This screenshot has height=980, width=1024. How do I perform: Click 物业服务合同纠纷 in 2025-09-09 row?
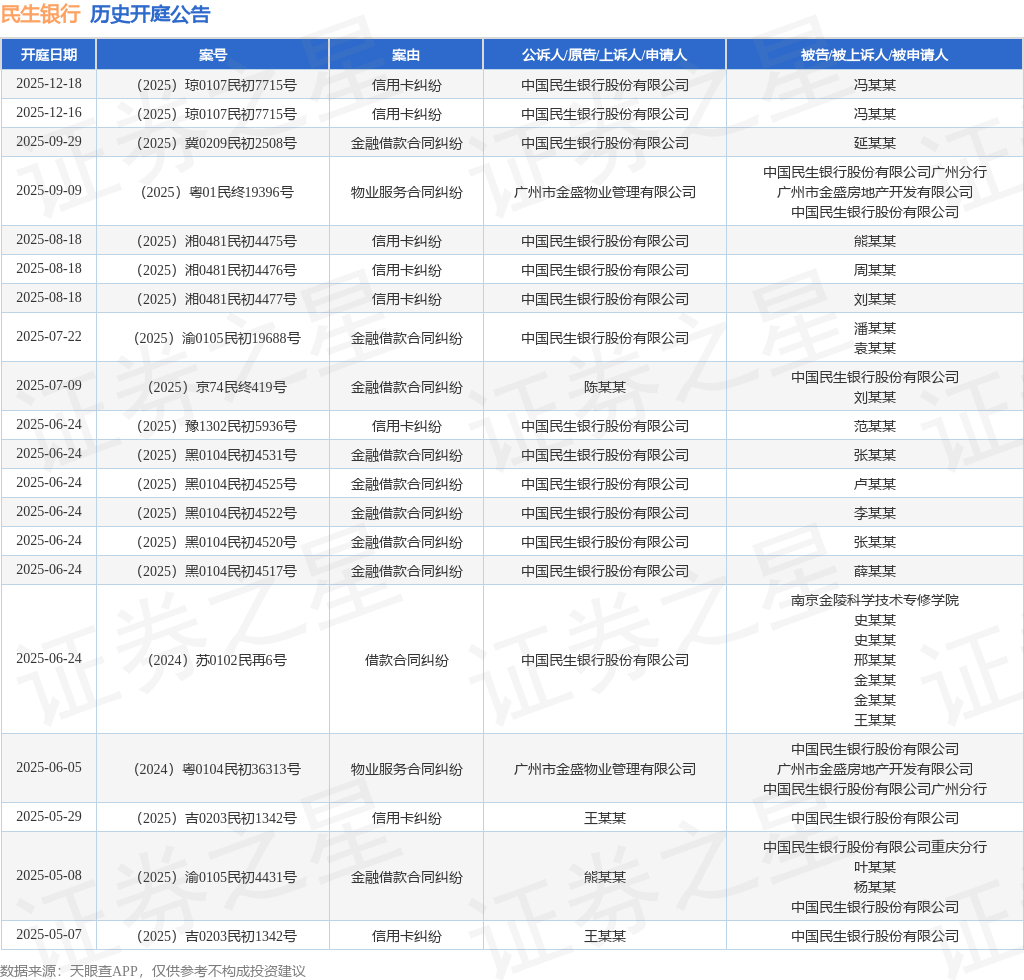click(406, 192)
